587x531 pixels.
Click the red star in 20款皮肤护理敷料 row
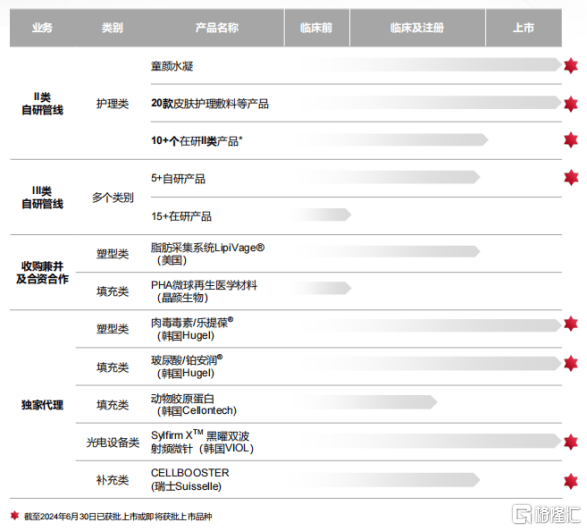point(571,104)
